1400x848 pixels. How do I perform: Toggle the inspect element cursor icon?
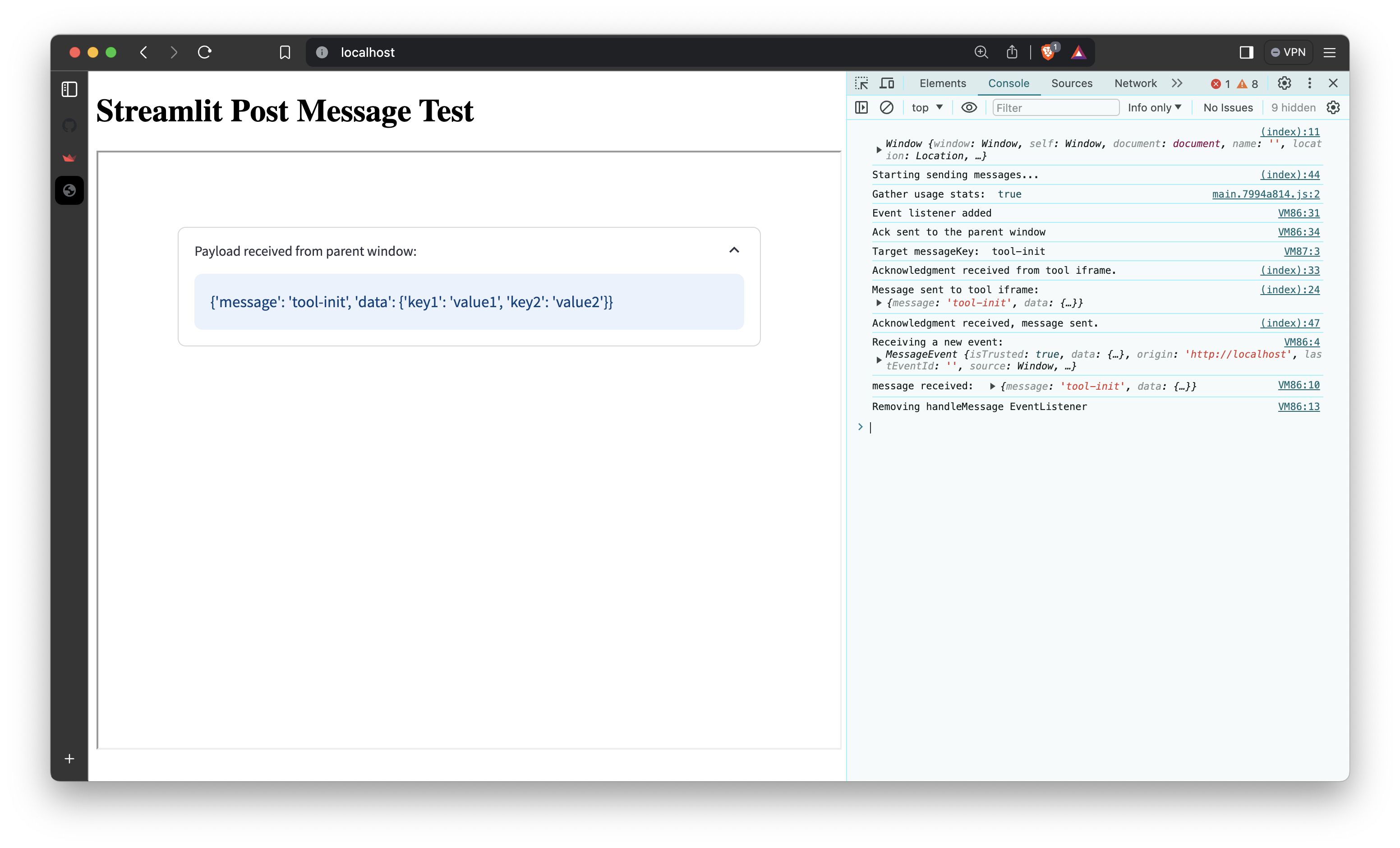(862, 83)
